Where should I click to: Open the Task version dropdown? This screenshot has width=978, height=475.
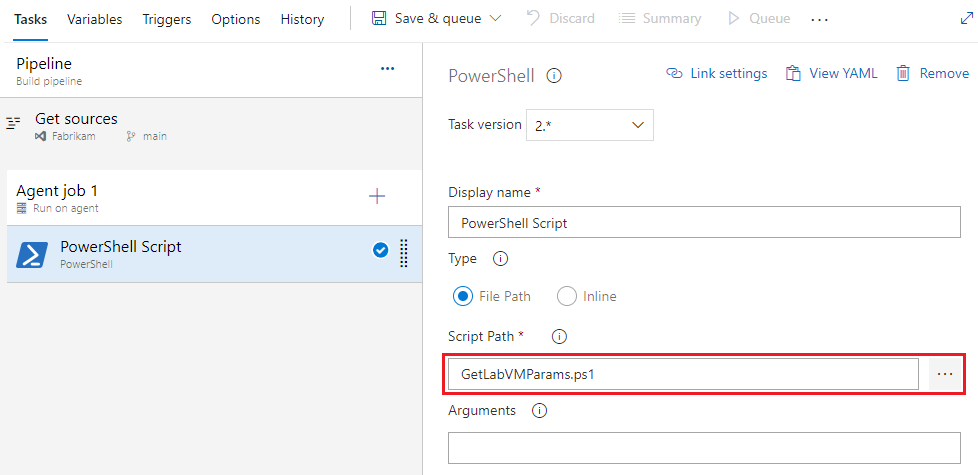pos(589,125)
